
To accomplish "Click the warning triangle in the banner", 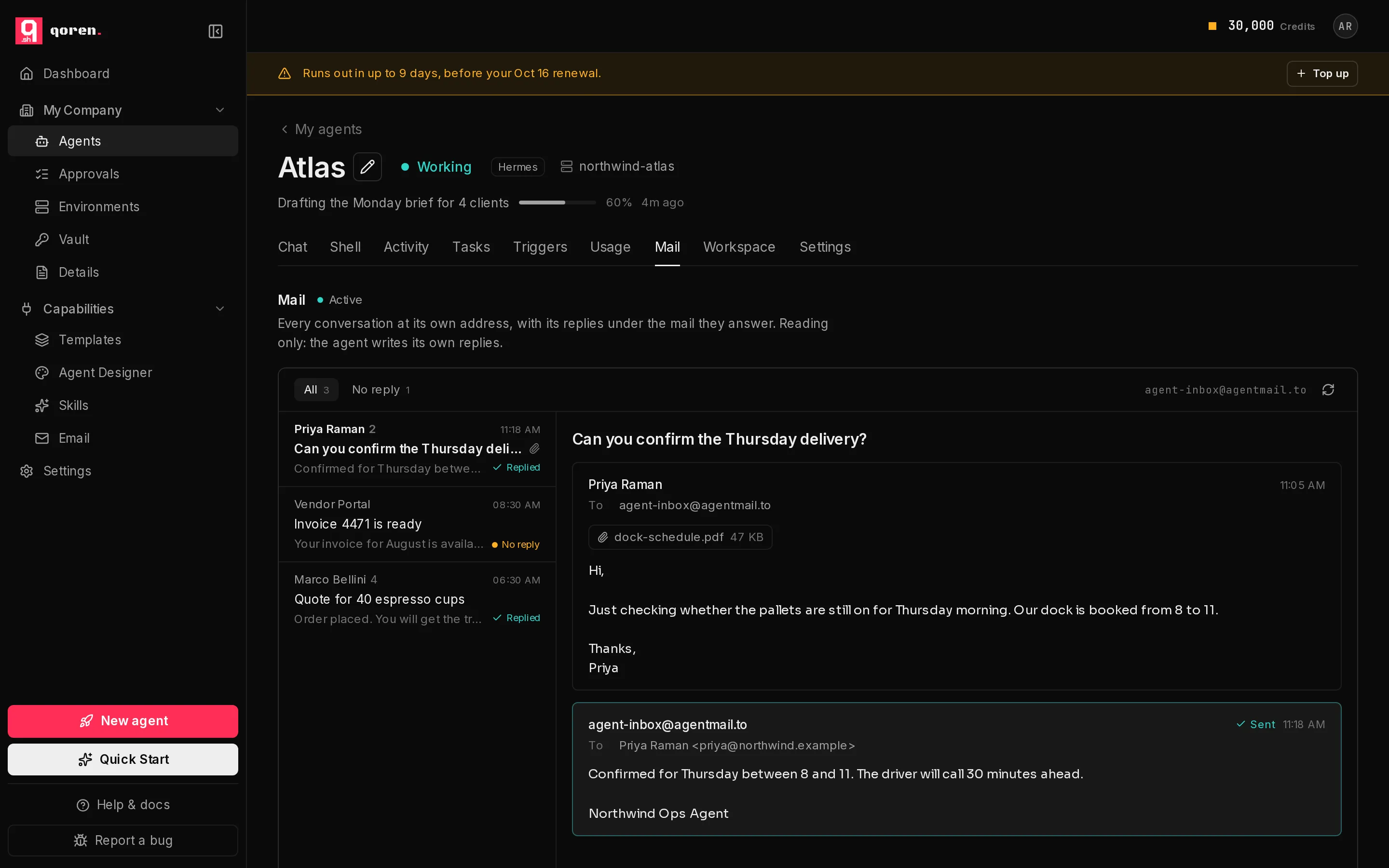I will coord(285,73).
